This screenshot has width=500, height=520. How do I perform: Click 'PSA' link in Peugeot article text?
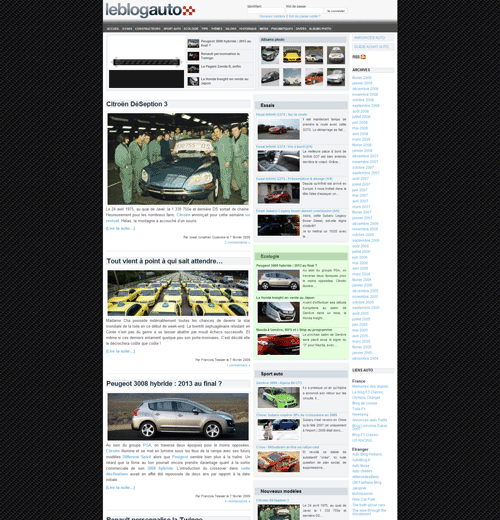[147, 445]
